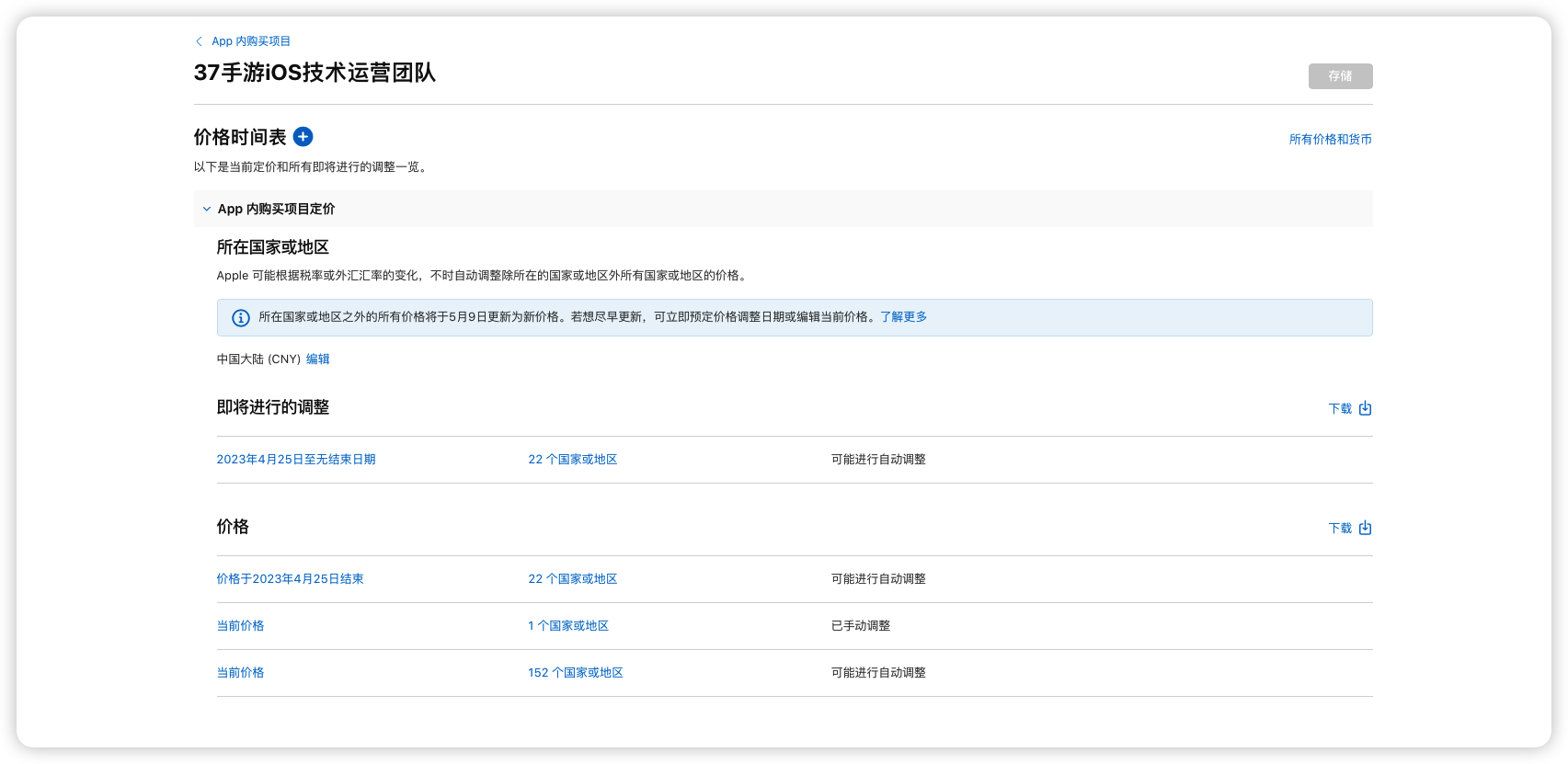Viewport: 1568px width, 764px height.
Task: Collapse the App 内购买项目定价 section
Action: point(207,209)
